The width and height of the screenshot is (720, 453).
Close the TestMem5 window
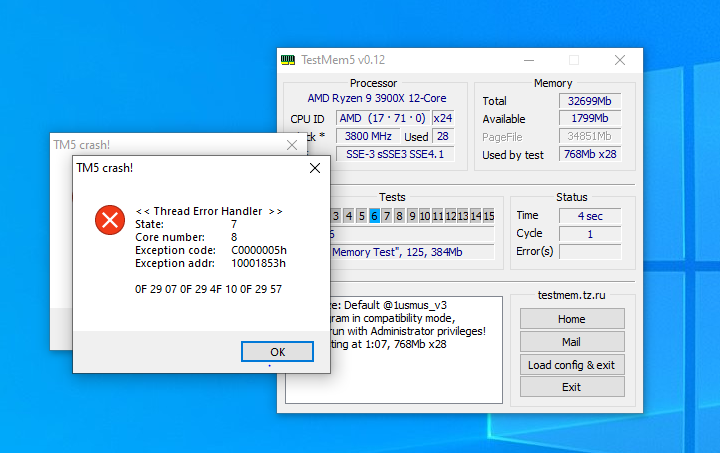(x=620, y=60)
